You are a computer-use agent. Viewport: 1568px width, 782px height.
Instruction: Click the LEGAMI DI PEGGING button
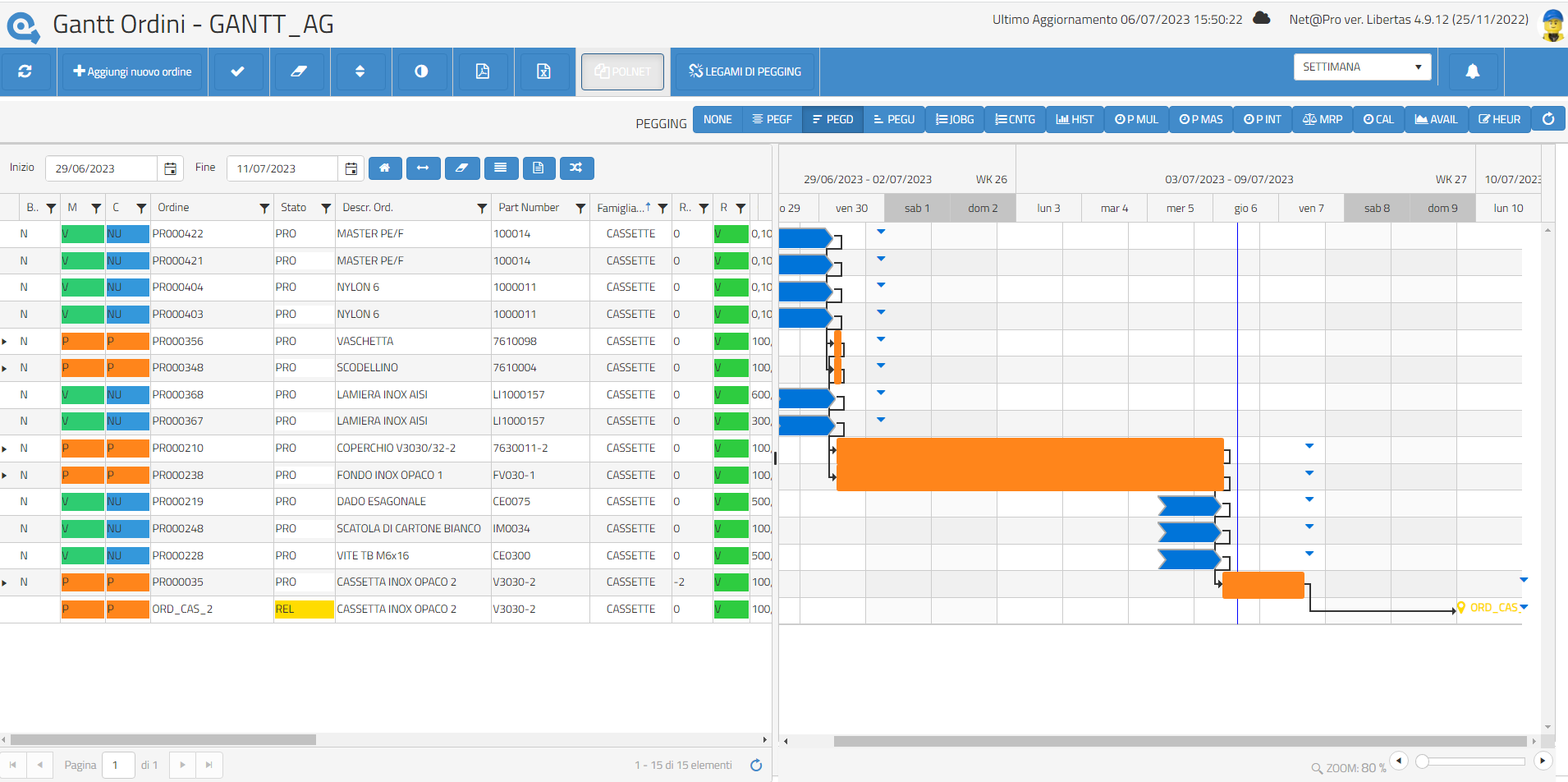click(744, 71)
